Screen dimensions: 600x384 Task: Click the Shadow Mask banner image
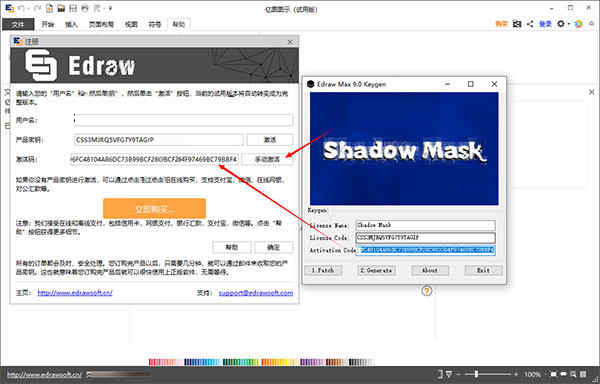click(x=404, y=148)
